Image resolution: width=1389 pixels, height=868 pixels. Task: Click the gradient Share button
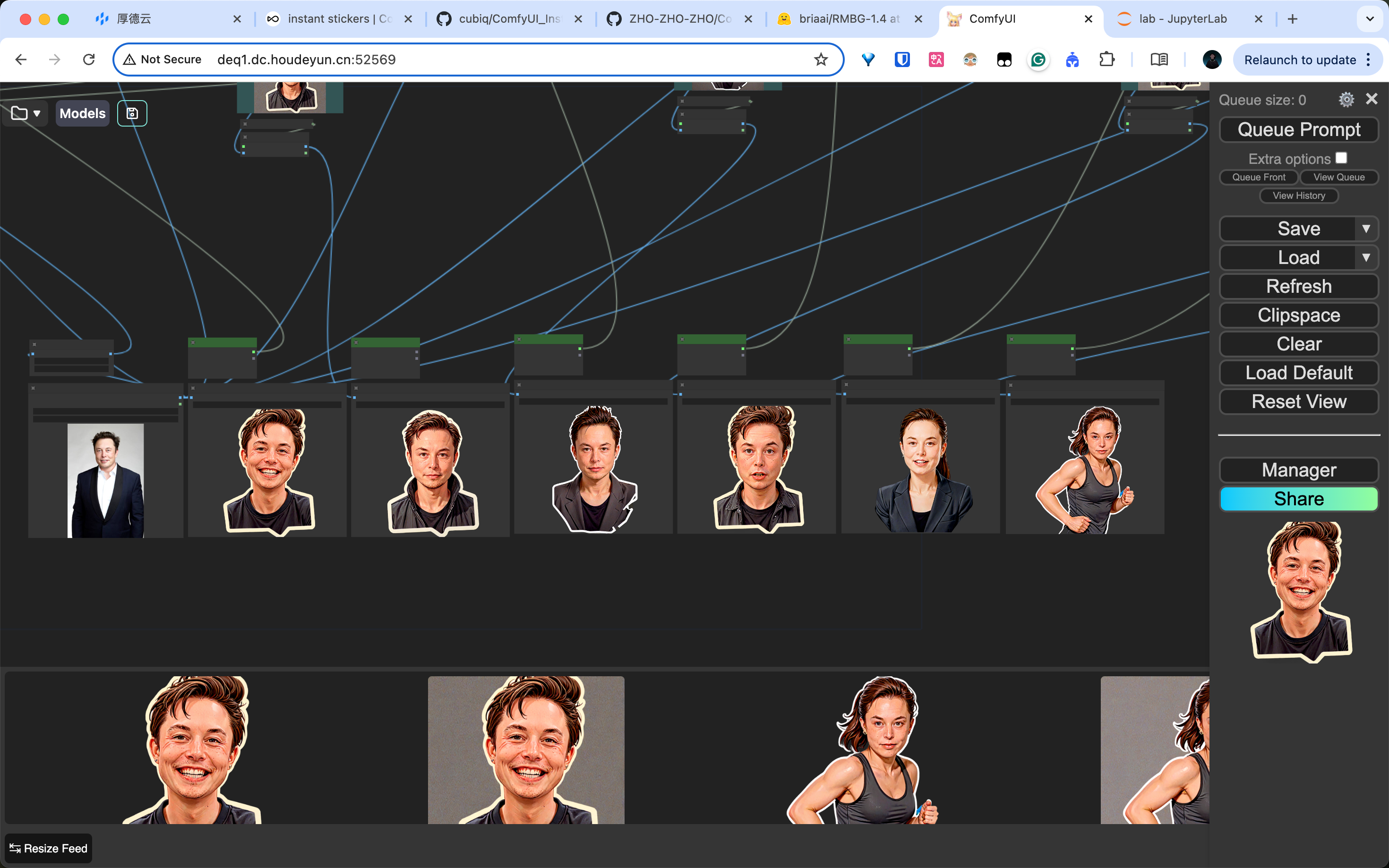pyautogui.click(x=1298, y=499)
